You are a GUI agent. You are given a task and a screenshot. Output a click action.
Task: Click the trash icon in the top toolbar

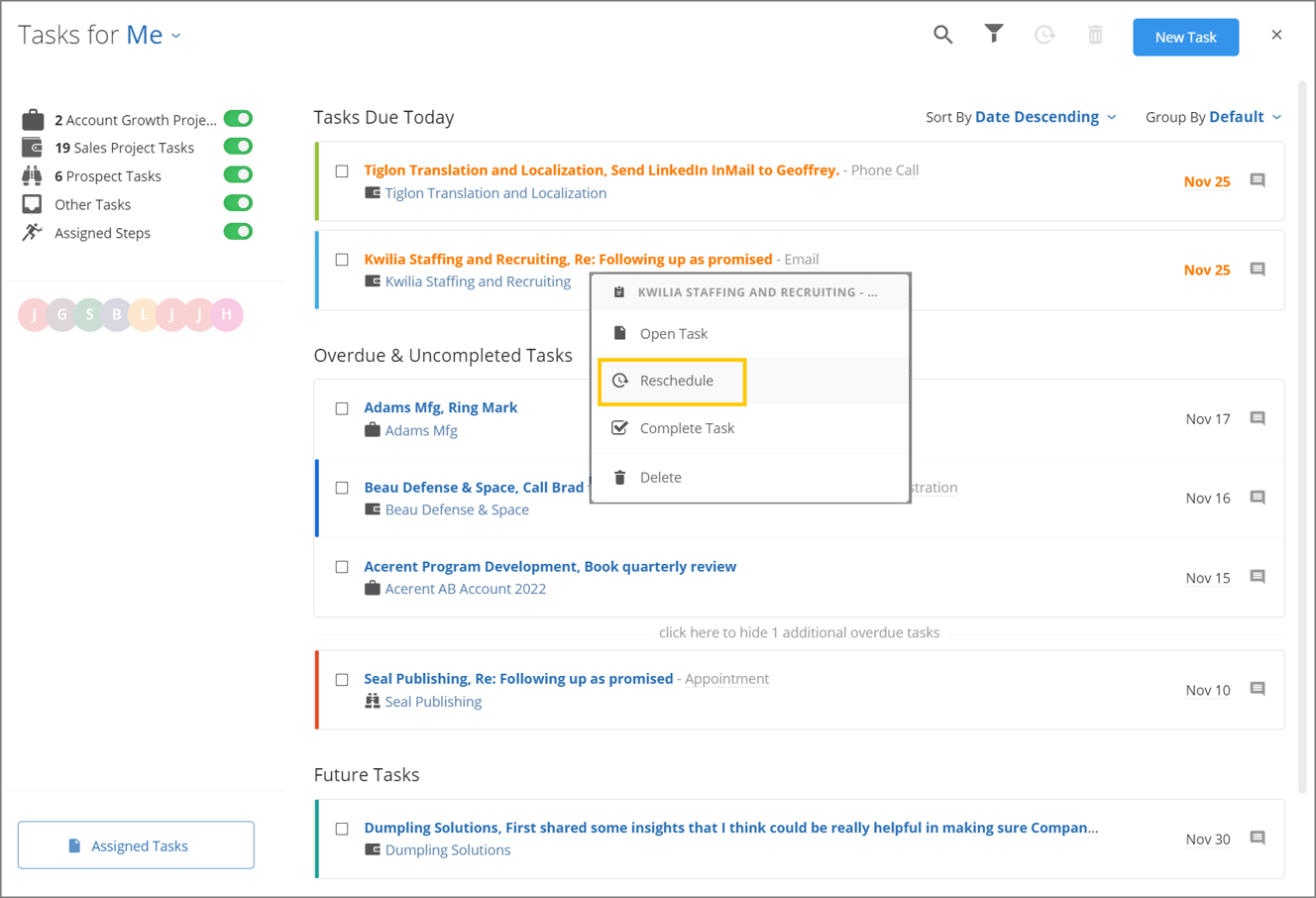pyautogui.click(x=1095, y=33)
